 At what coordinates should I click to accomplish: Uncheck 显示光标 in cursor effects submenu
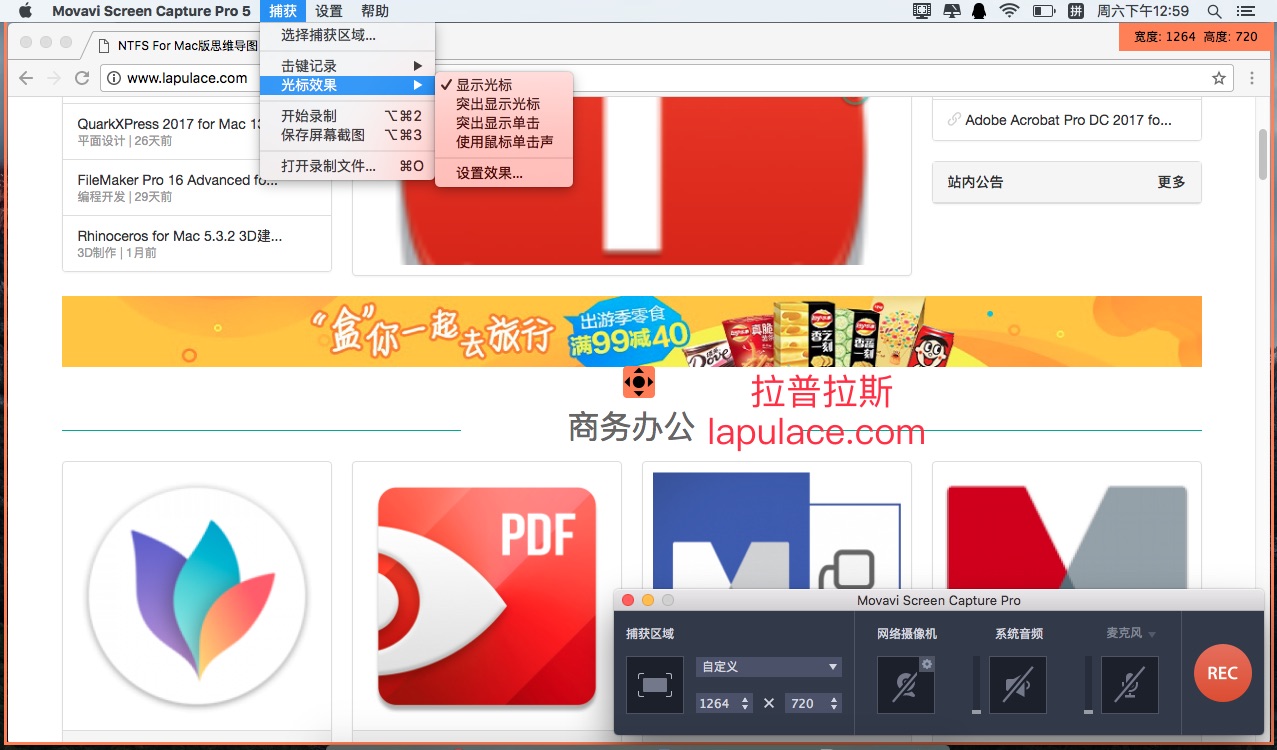[484, 85]
